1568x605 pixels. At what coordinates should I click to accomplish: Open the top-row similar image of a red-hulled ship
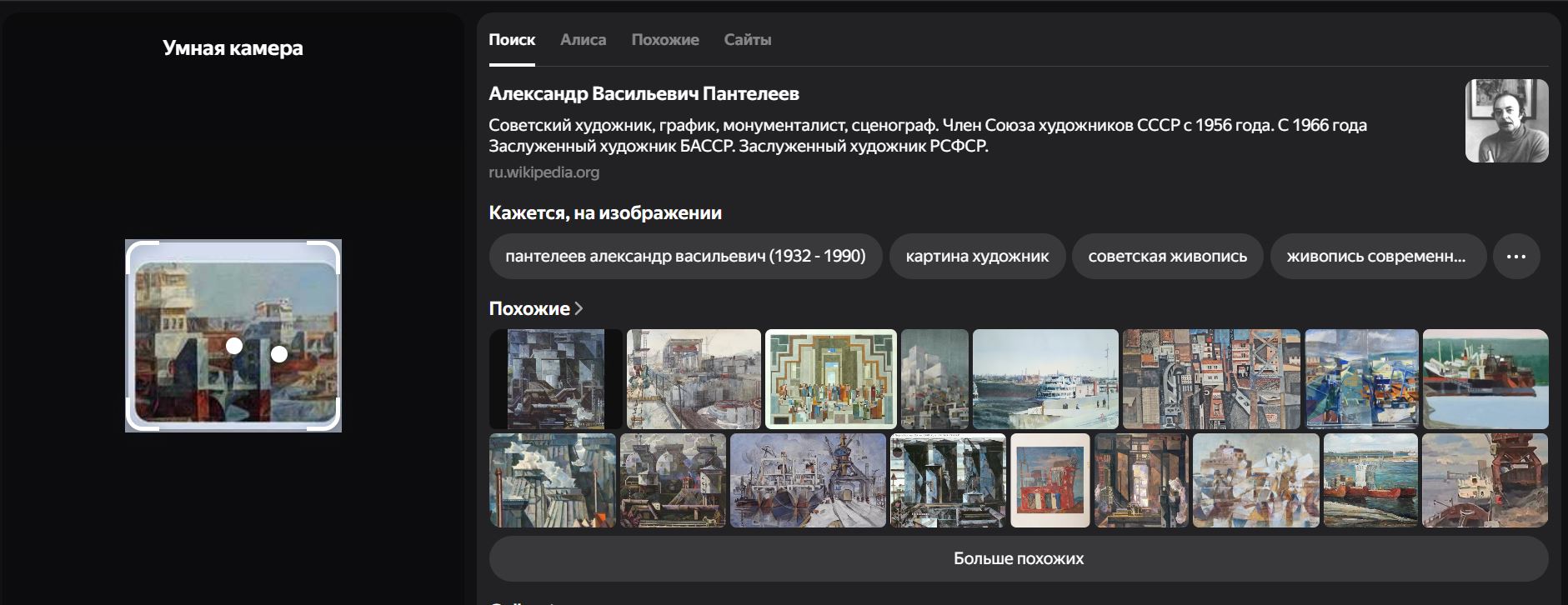(x=1485, y=379)
